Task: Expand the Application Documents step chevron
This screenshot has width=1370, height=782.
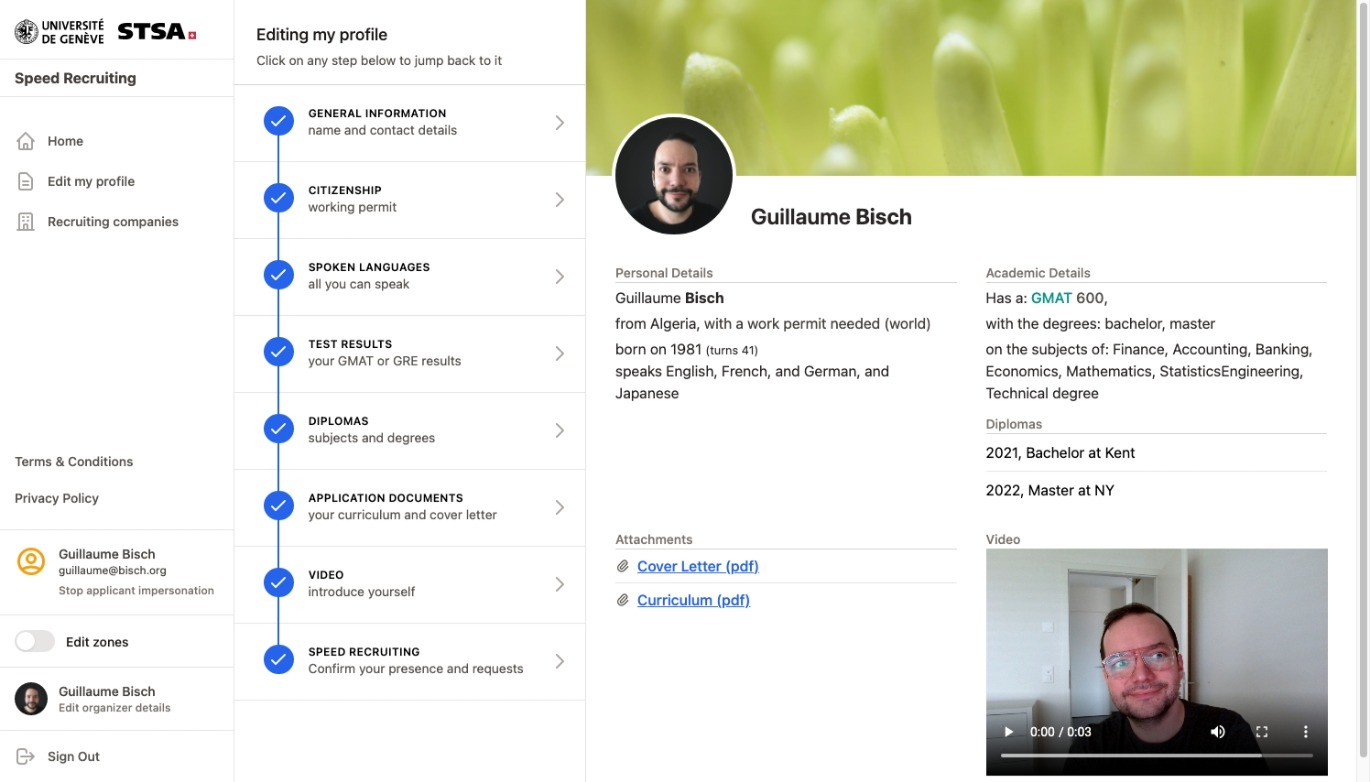Action: tap(559, 507)
